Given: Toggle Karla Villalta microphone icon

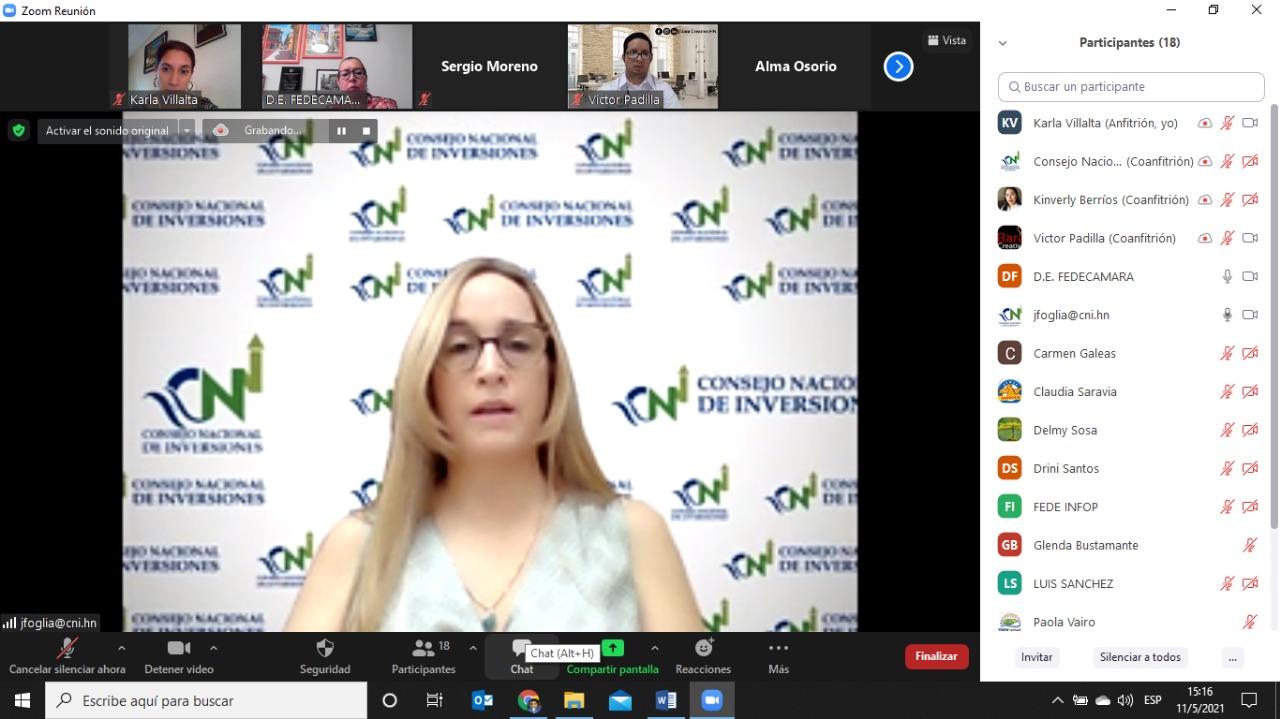Looking at the screenshot, I should [x=1227, y=123].
